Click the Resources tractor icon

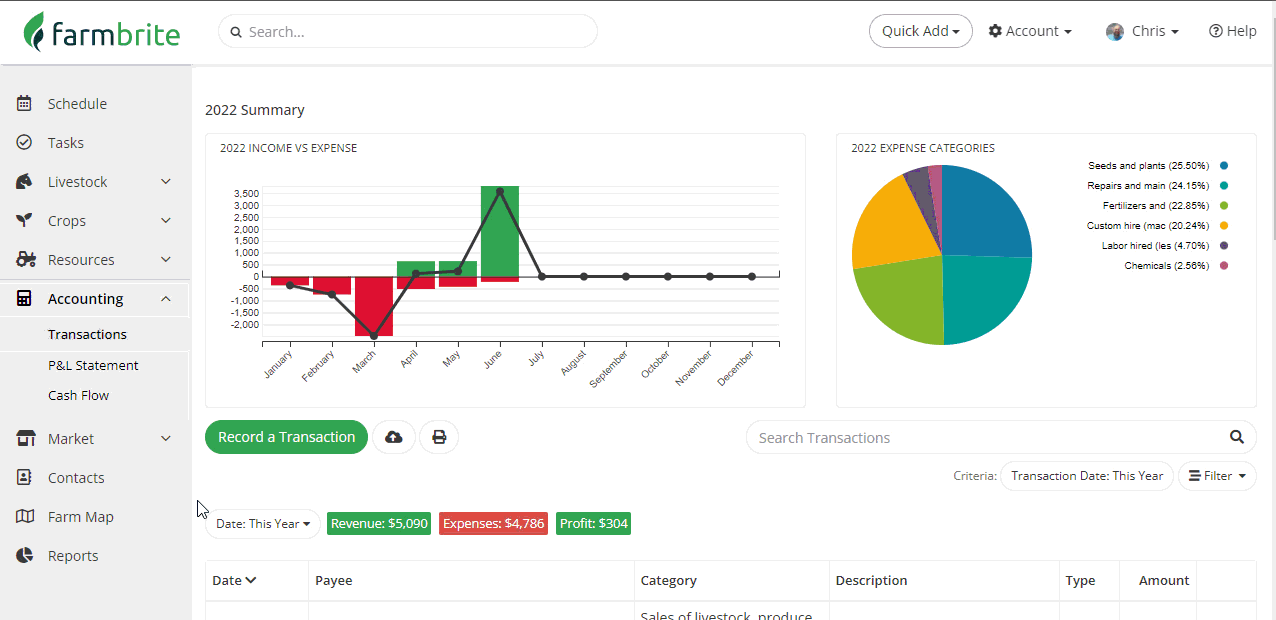coord(26,259)
